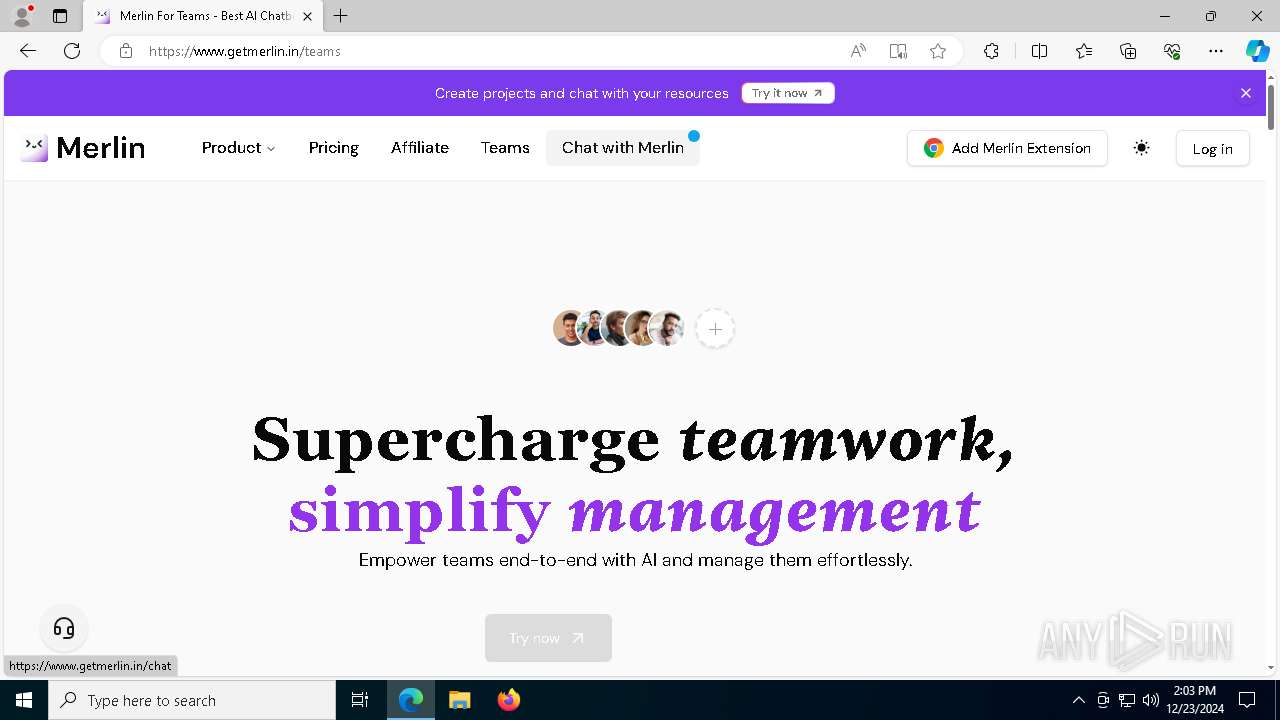The width and height of the screenshot is (1280, 720).
Task: Open the Extensions puzzle icon
Action: (x=991, y=51)
